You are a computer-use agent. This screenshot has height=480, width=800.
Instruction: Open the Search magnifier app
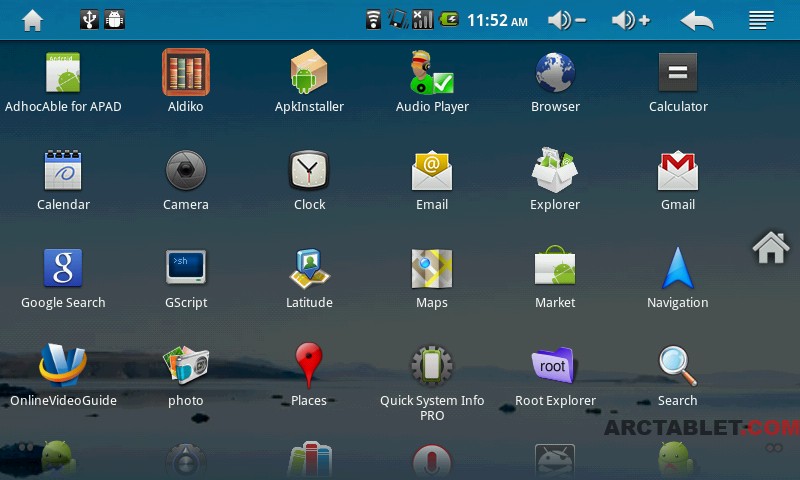click(678, 366)
